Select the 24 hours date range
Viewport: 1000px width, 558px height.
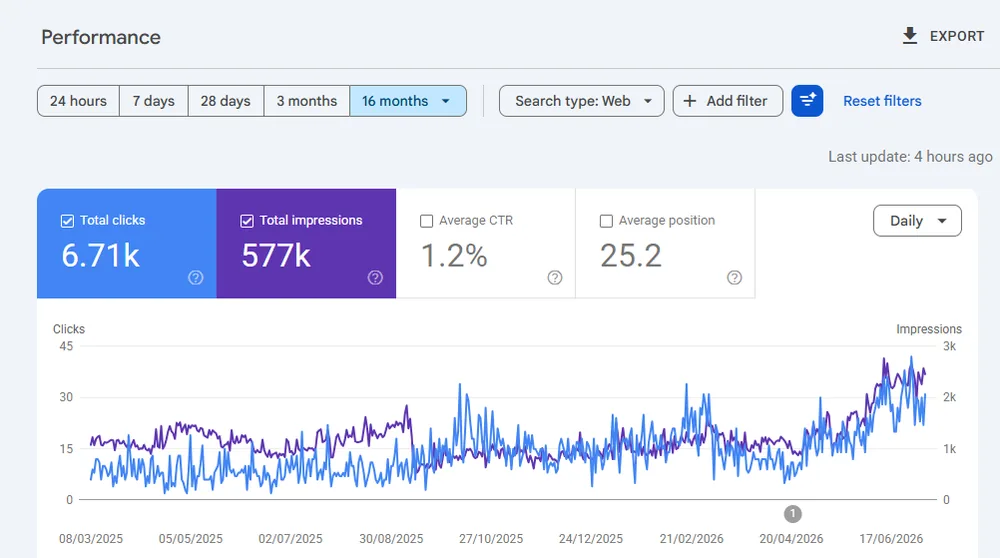[78, 101]
